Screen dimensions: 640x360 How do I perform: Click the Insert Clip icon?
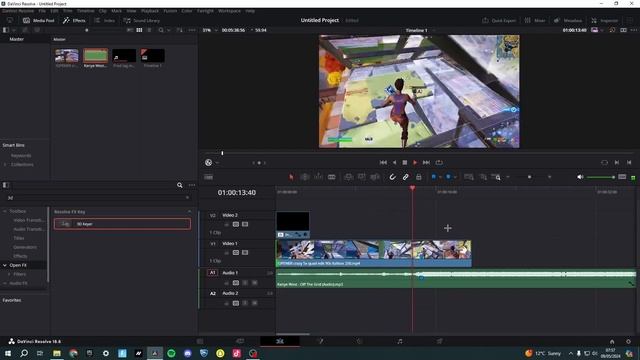348,177
